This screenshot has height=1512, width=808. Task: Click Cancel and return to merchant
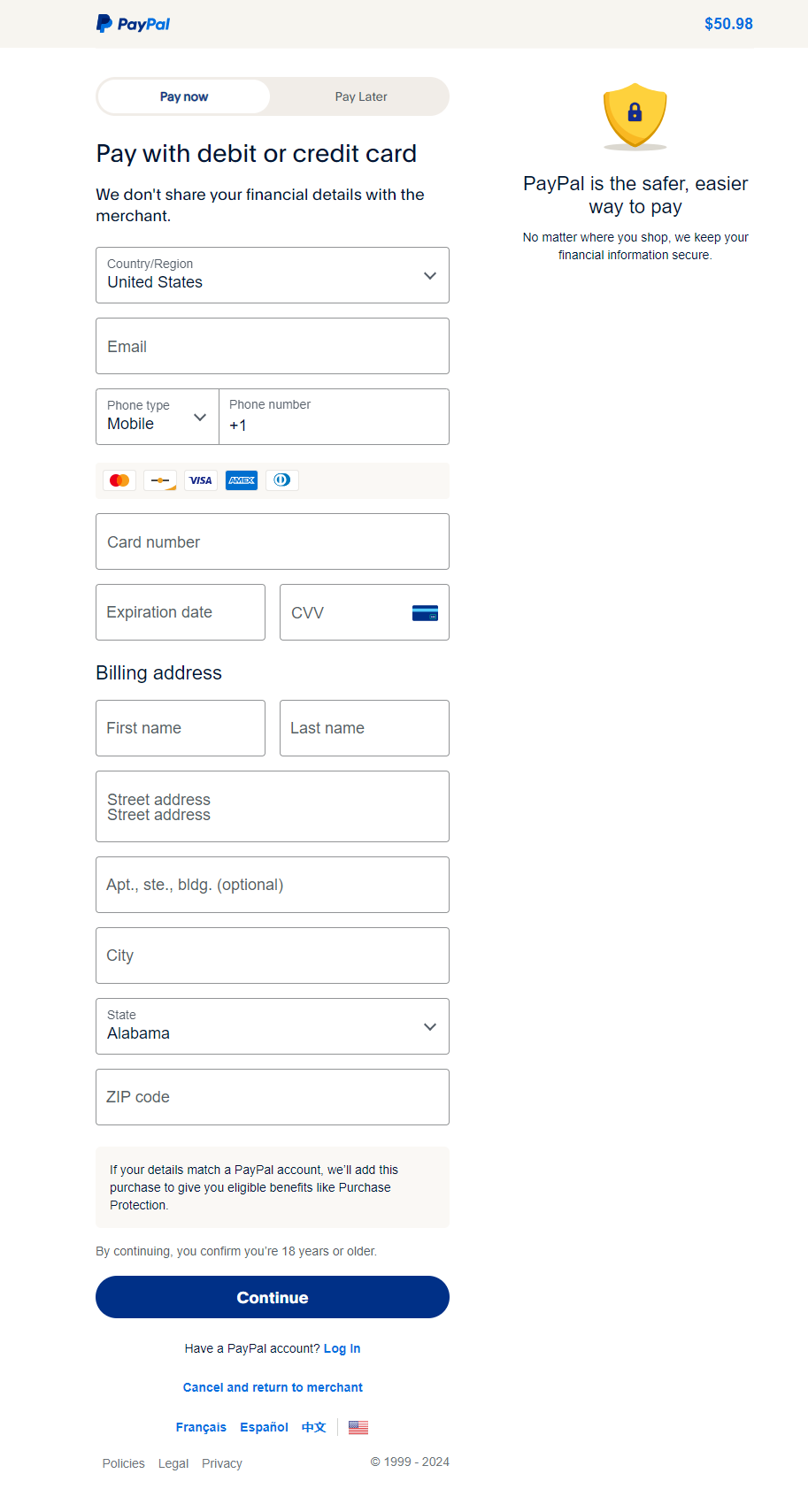coord(273,1387)
